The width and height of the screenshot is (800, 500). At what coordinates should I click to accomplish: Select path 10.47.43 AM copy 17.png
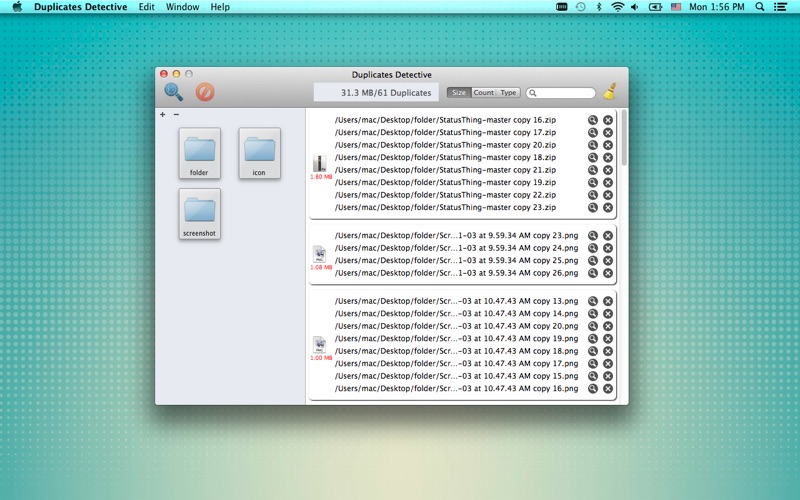[457, 363]
